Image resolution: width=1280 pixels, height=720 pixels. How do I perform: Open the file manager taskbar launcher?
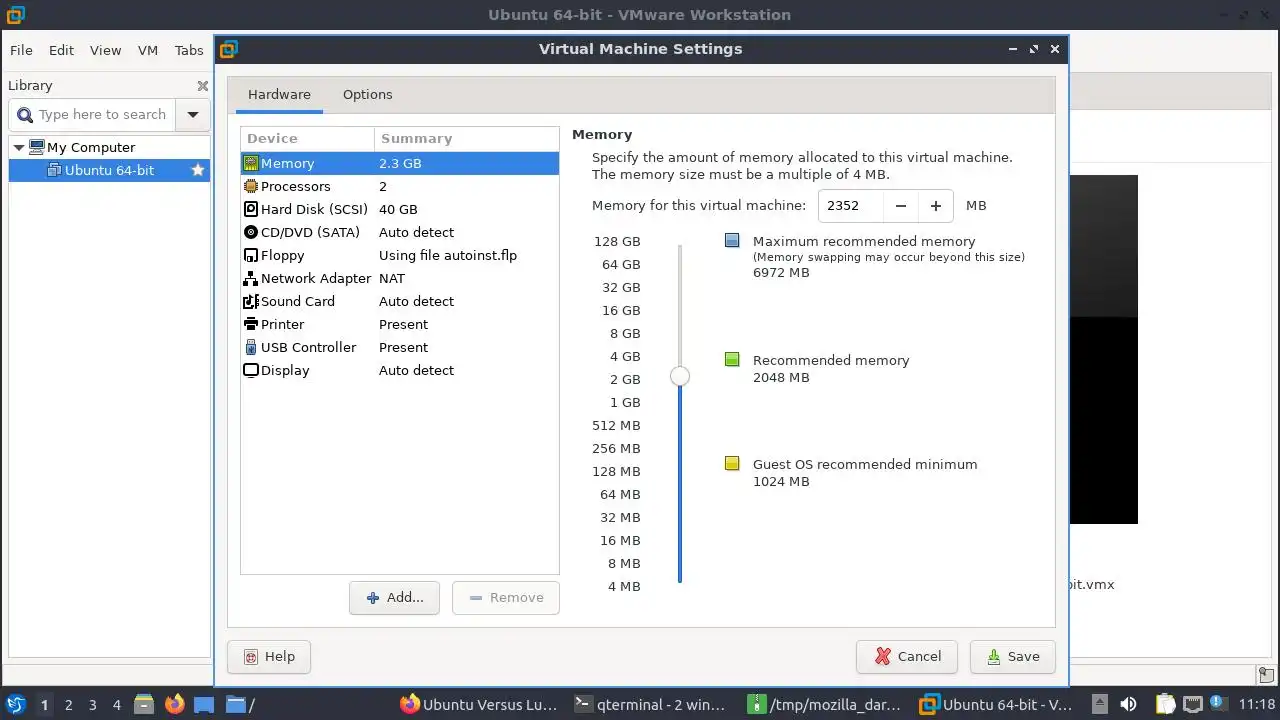tap(144, 705)
